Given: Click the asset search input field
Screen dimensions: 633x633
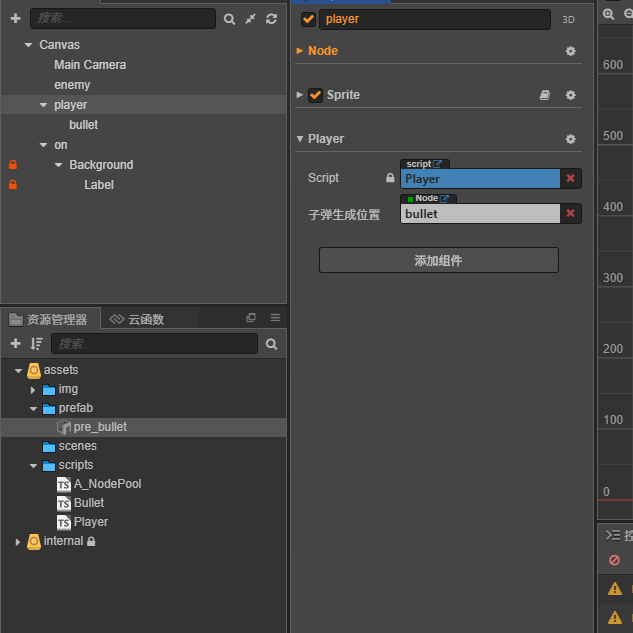Looking at the screenshot, I should (154, 344).
